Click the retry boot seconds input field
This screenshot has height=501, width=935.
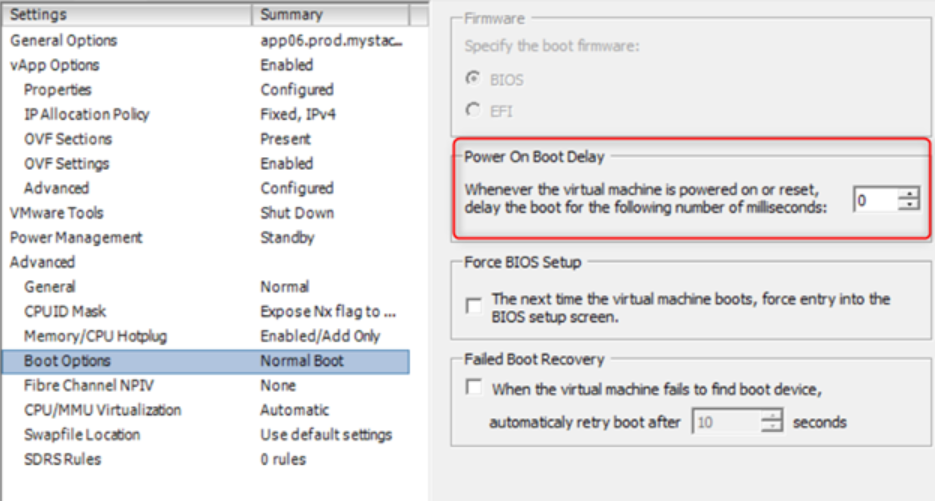click(725, 422)
